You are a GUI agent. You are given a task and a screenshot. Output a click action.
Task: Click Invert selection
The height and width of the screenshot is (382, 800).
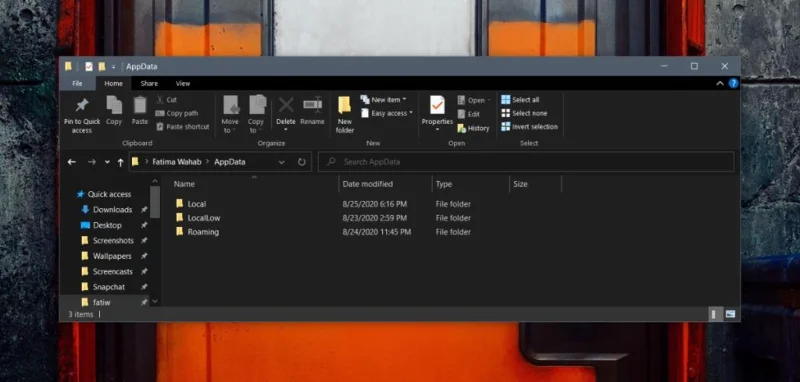530,126
